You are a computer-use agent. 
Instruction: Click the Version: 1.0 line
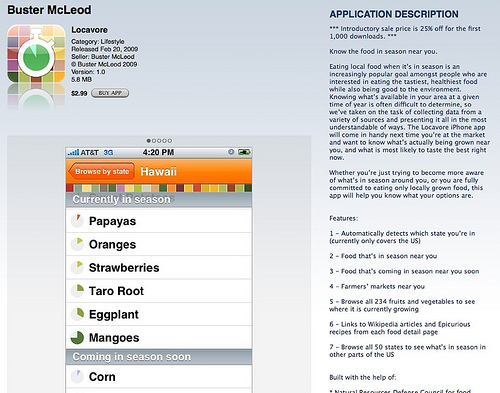pos(88,72)
